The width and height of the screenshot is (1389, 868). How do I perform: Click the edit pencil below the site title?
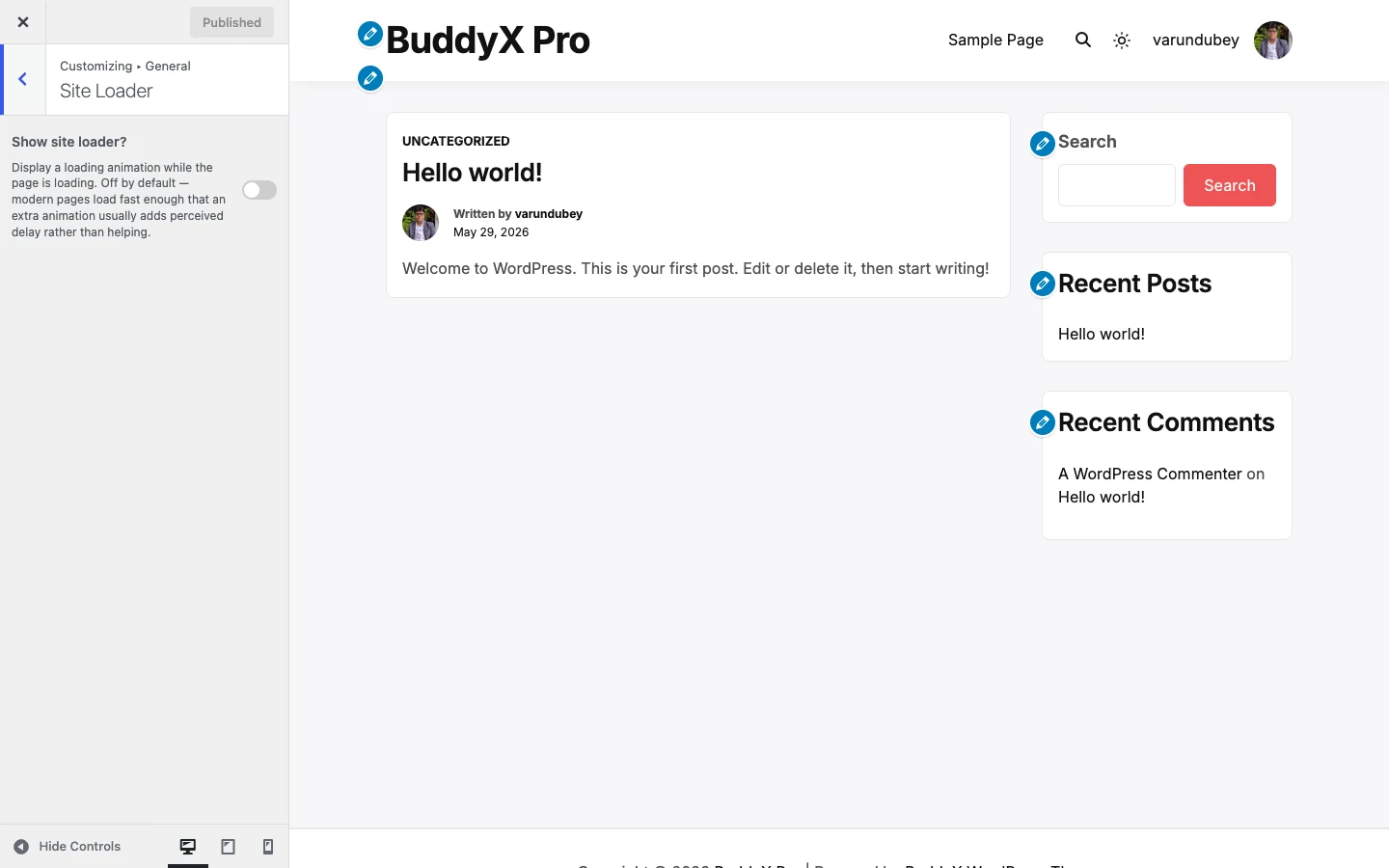coord(370,78)
